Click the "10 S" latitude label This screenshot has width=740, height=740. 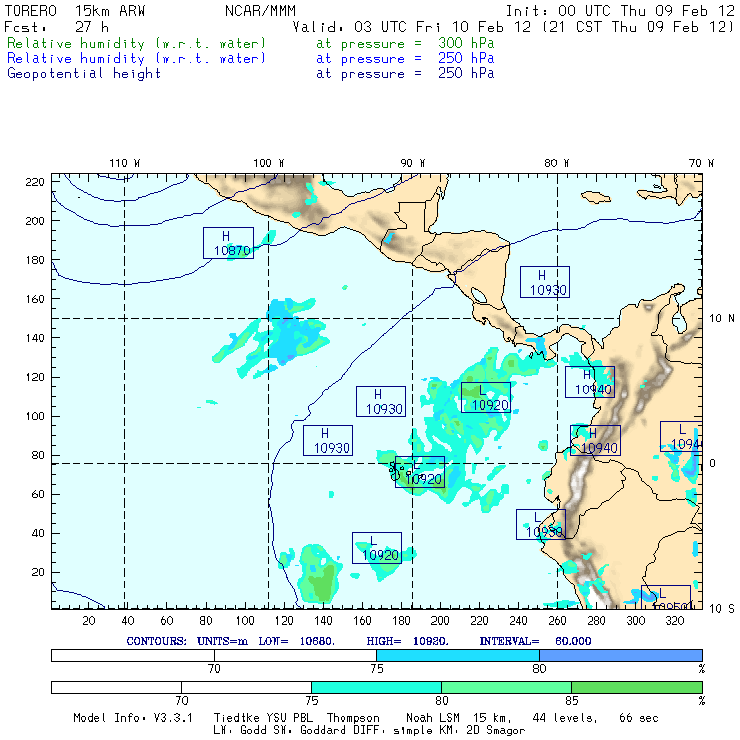[x=722, y=609]
